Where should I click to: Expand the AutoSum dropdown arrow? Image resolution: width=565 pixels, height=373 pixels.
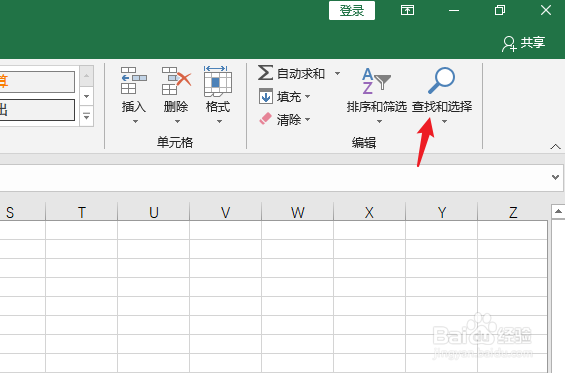tap(337, 74)
